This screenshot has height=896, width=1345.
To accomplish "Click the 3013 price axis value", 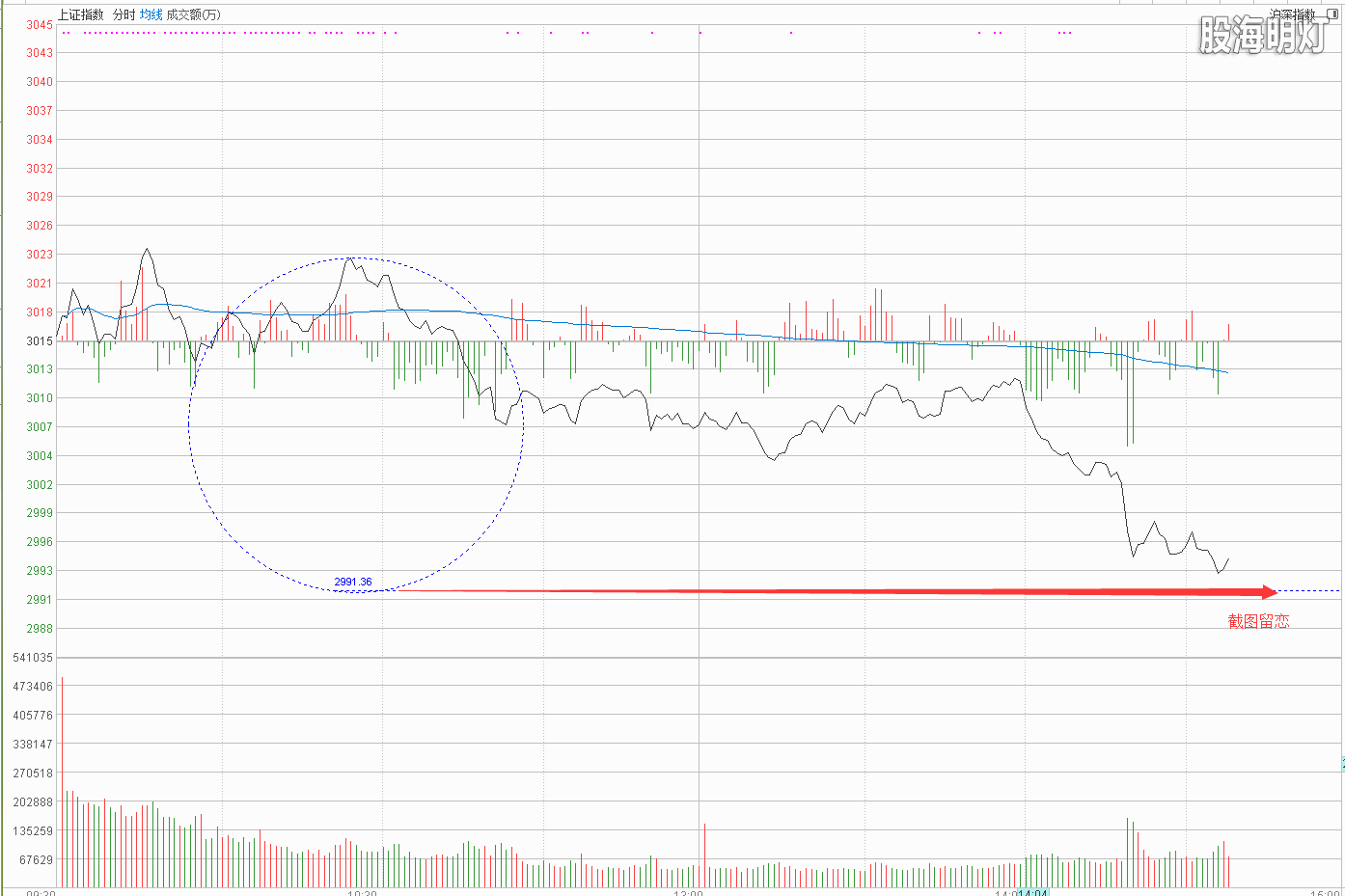I will 40,369.
